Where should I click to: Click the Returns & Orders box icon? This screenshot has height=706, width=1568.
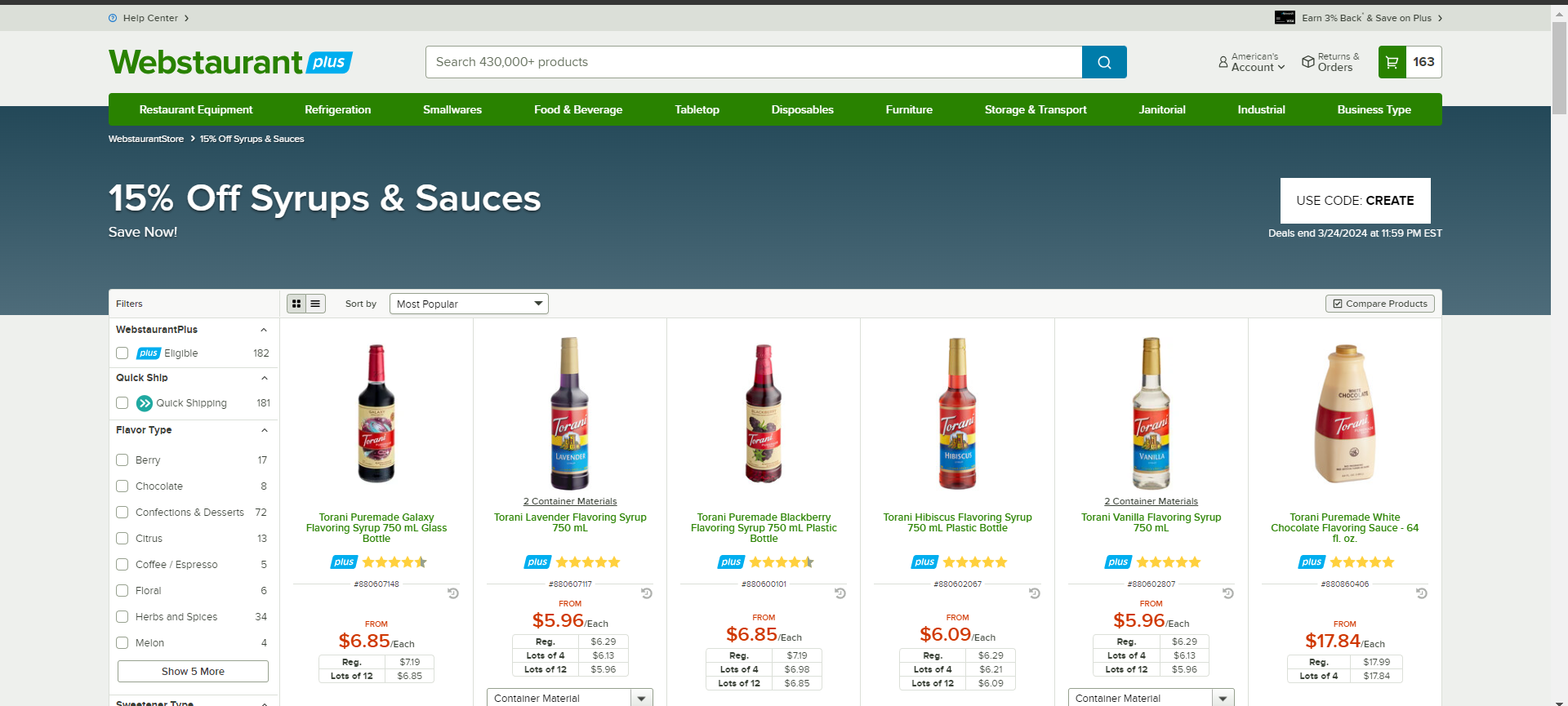(x=1308, y=62)
